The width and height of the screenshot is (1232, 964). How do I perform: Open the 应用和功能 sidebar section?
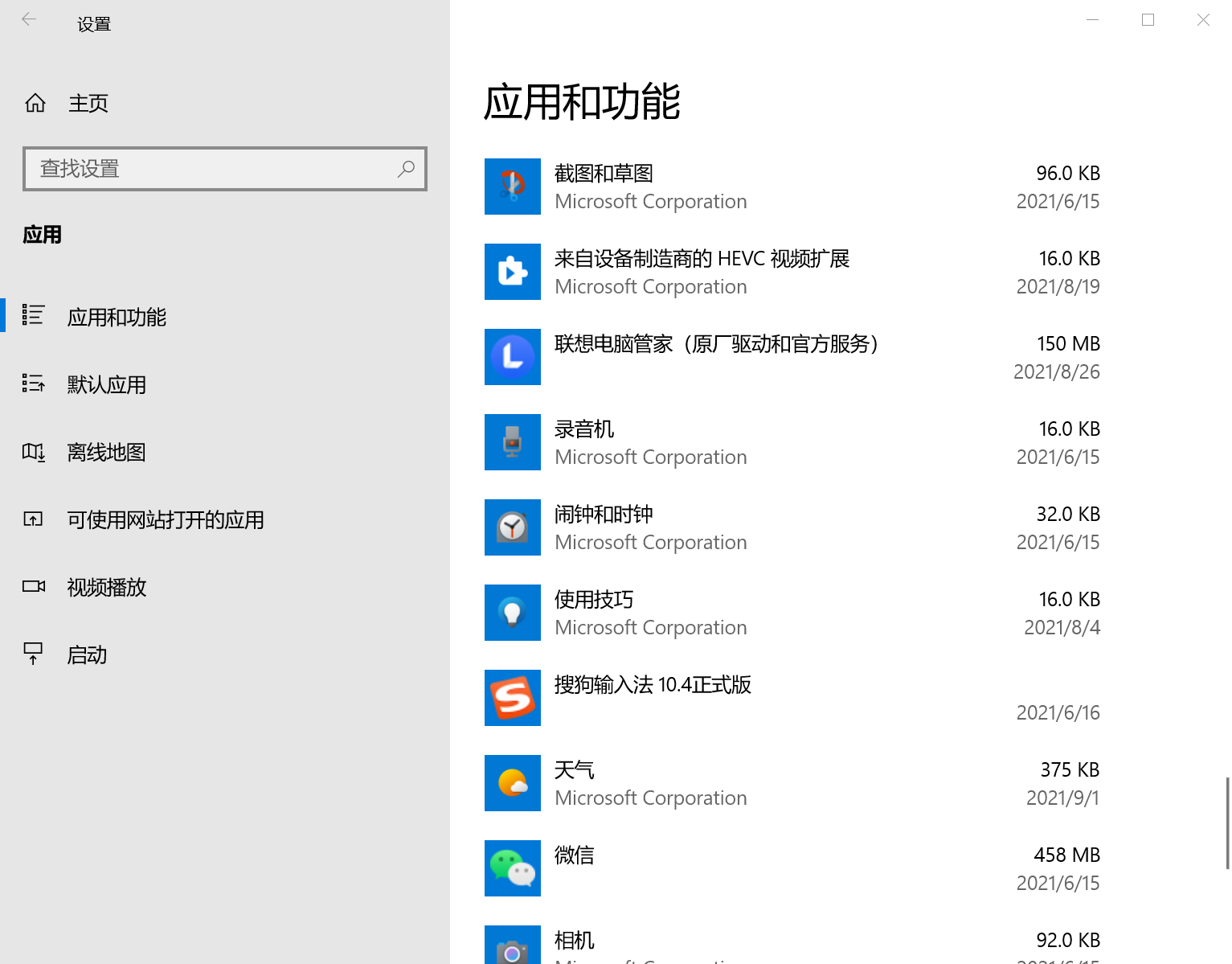[117, 318]
